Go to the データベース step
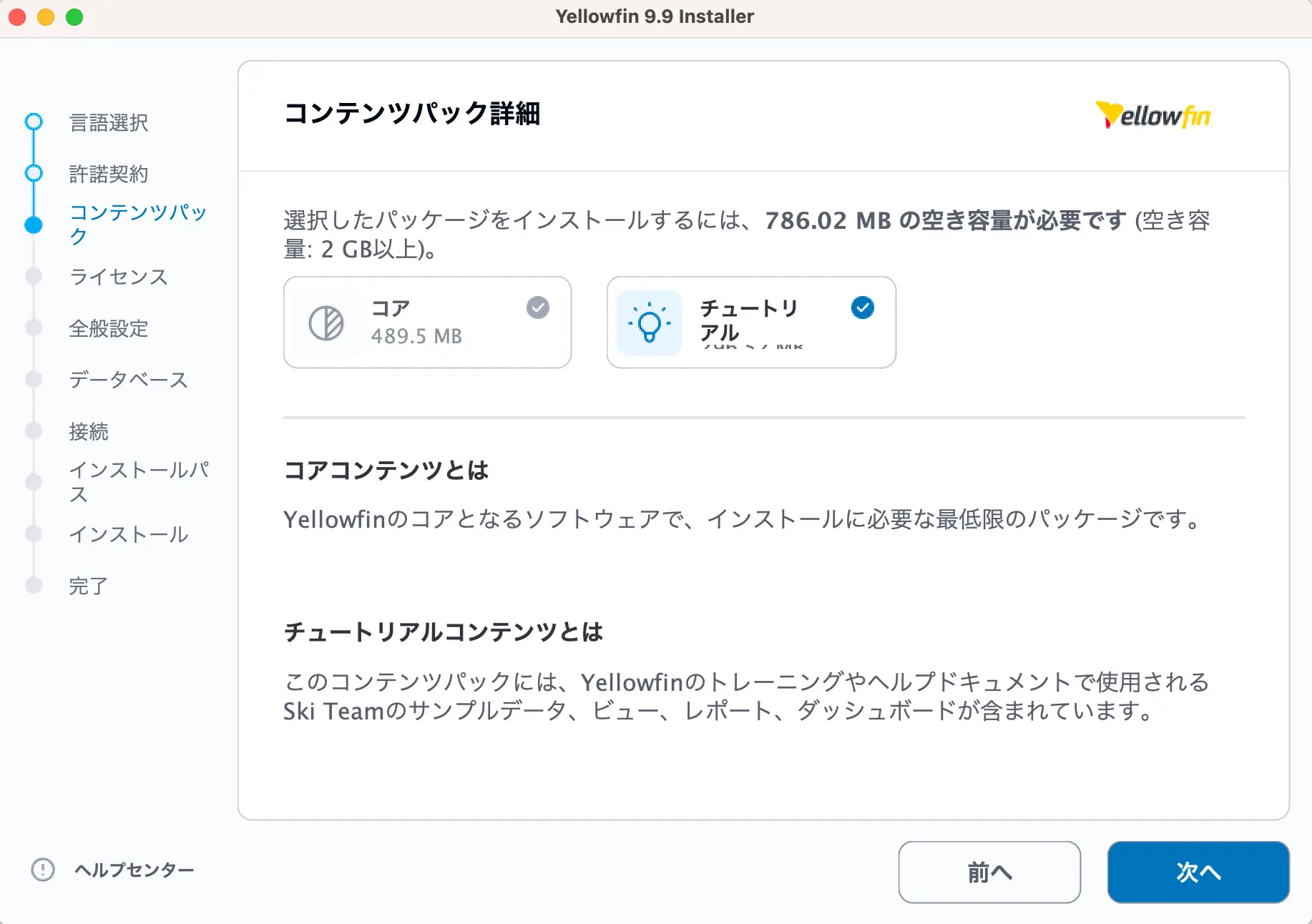The width and height of the screenshot is (1312, 924). click(128, 380)
